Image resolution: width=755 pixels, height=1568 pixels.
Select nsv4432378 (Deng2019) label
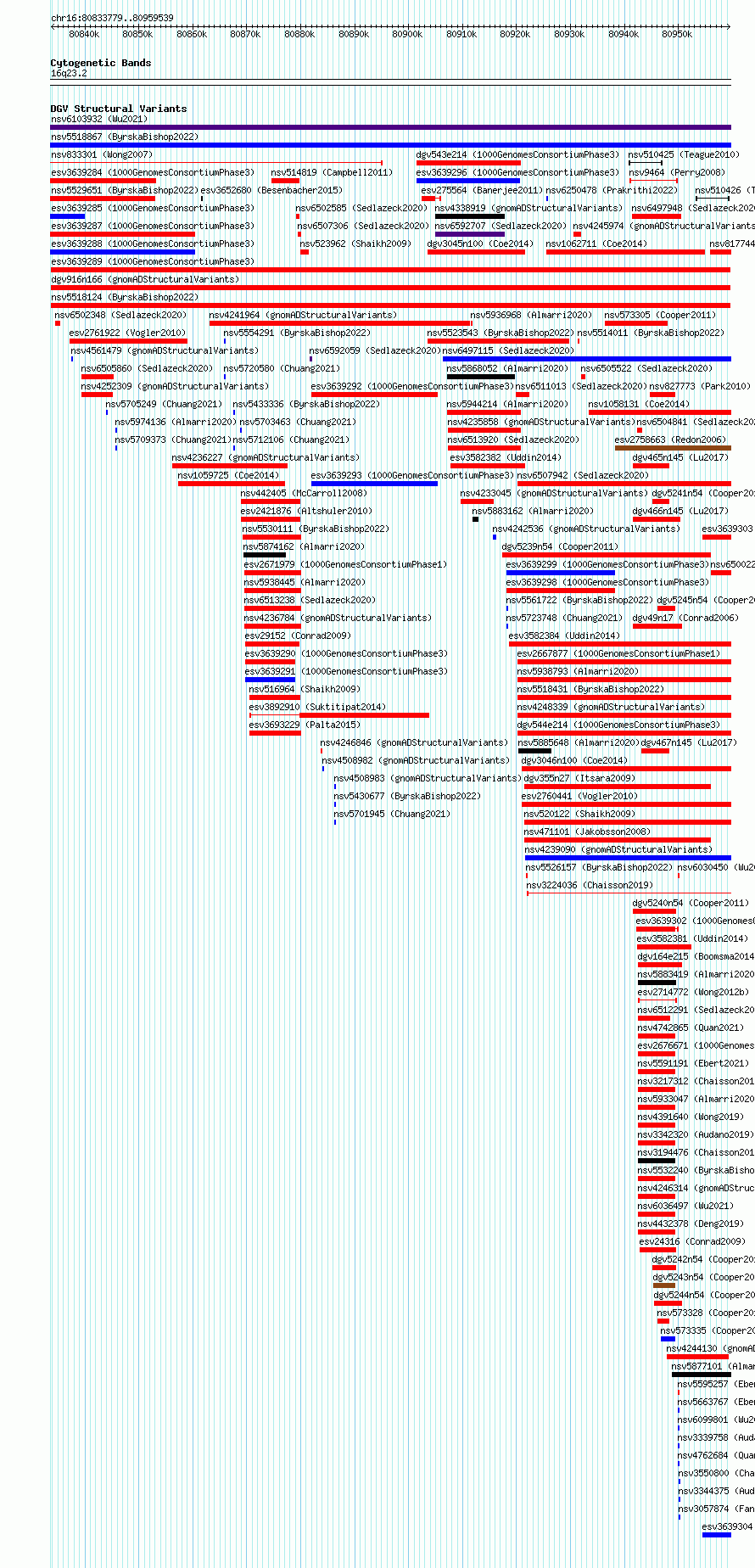691,1224
